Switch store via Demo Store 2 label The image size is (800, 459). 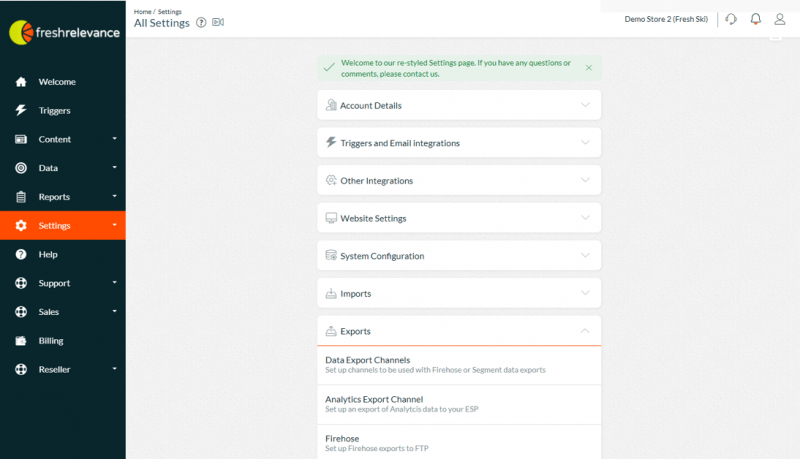click(666, 19)
